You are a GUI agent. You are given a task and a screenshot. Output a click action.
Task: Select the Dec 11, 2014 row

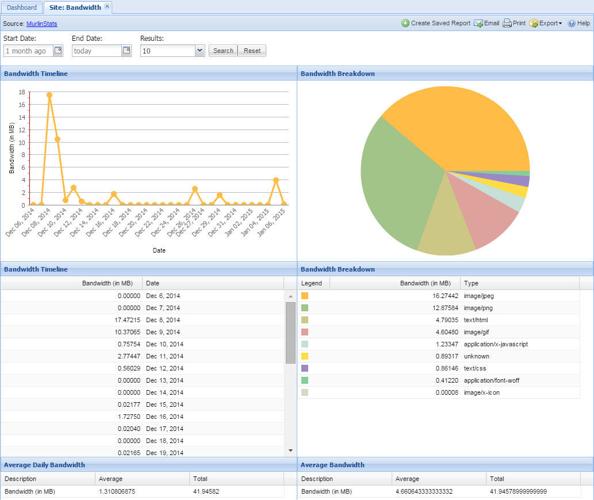142,356
